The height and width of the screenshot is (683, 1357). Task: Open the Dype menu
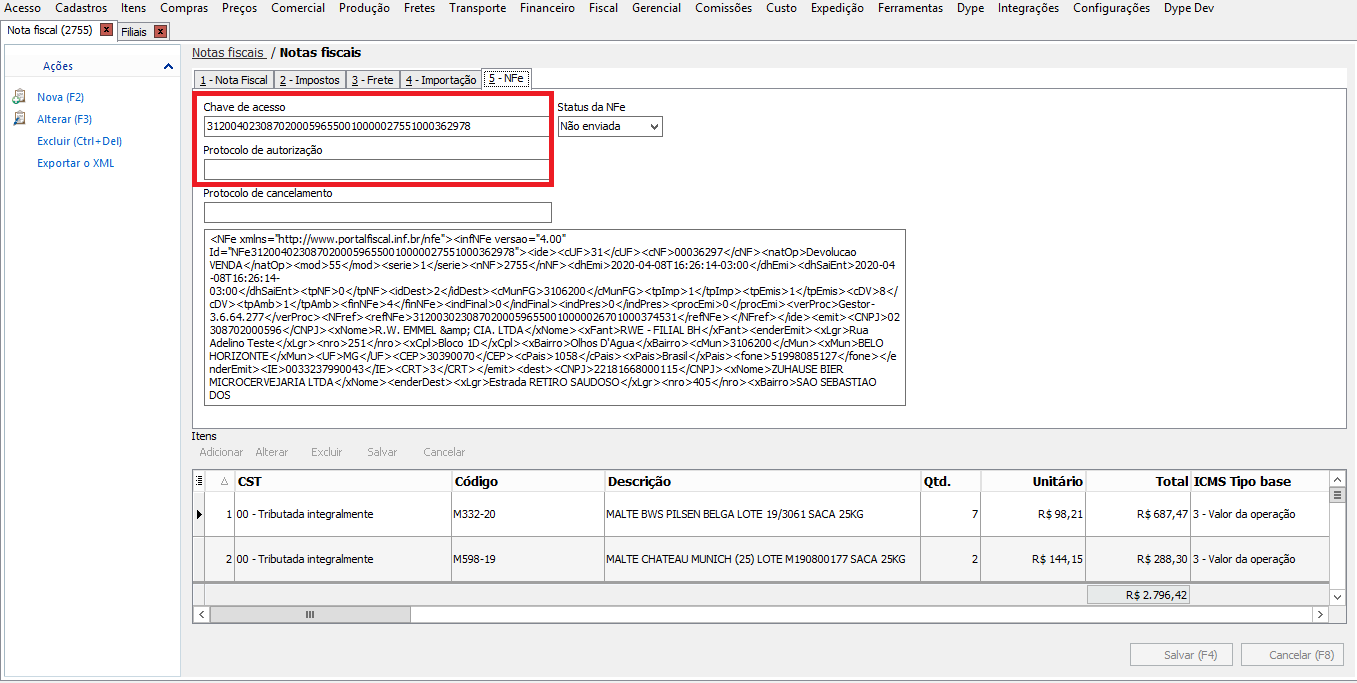(x=970, y=8)
